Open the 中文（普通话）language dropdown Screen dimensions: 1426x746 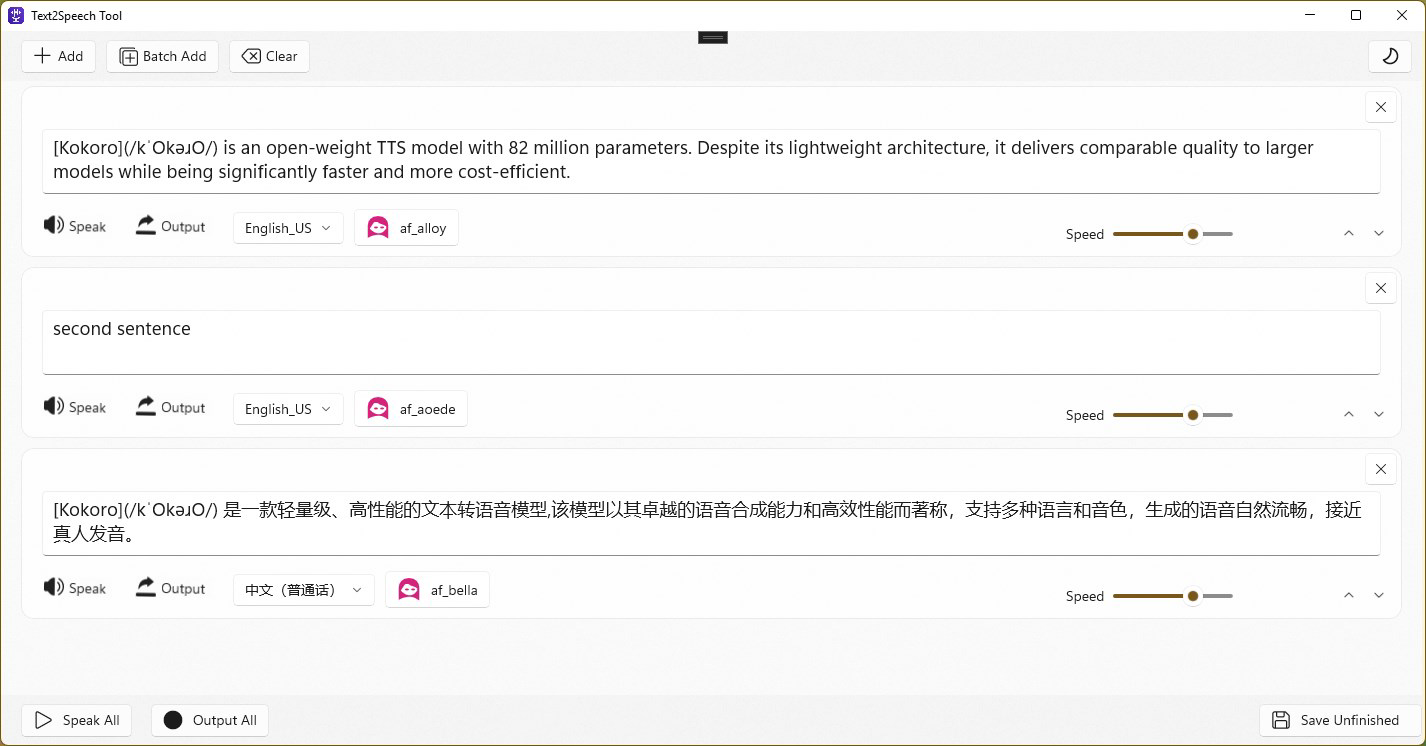pos(303,590)
